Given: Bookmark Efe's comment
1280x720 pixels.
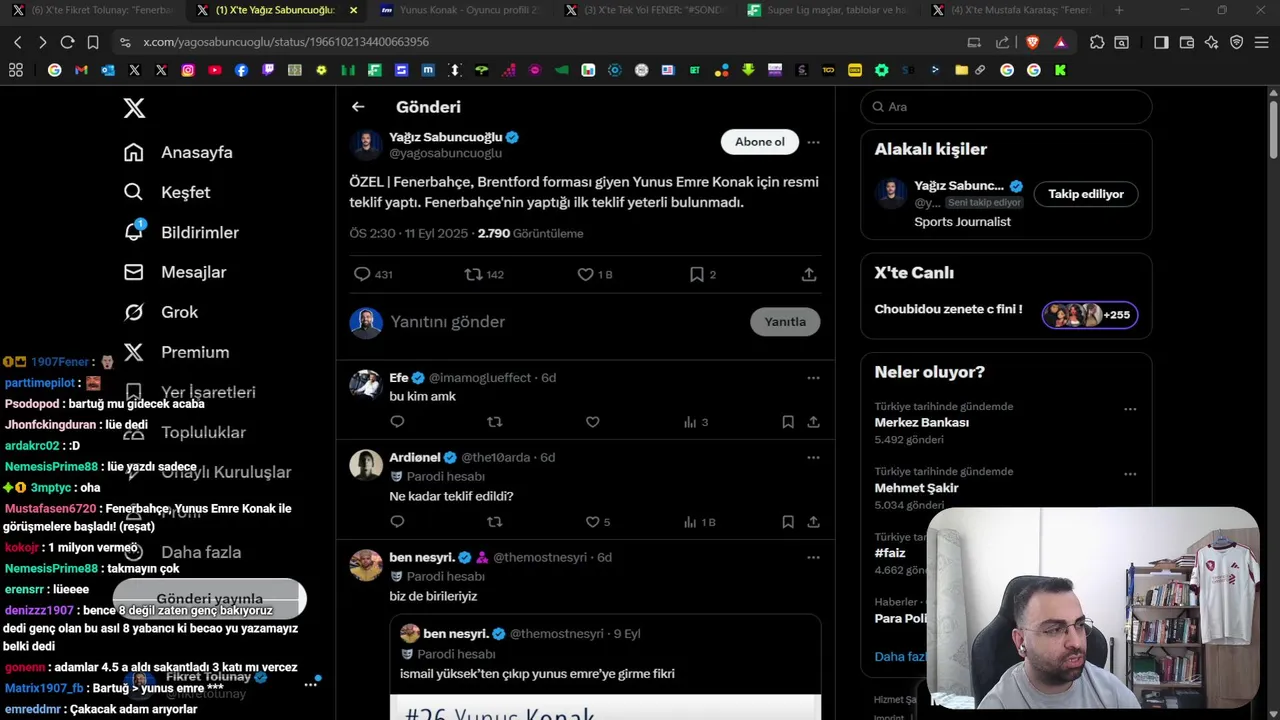Looking at the screenshot, I should [788, 422].
